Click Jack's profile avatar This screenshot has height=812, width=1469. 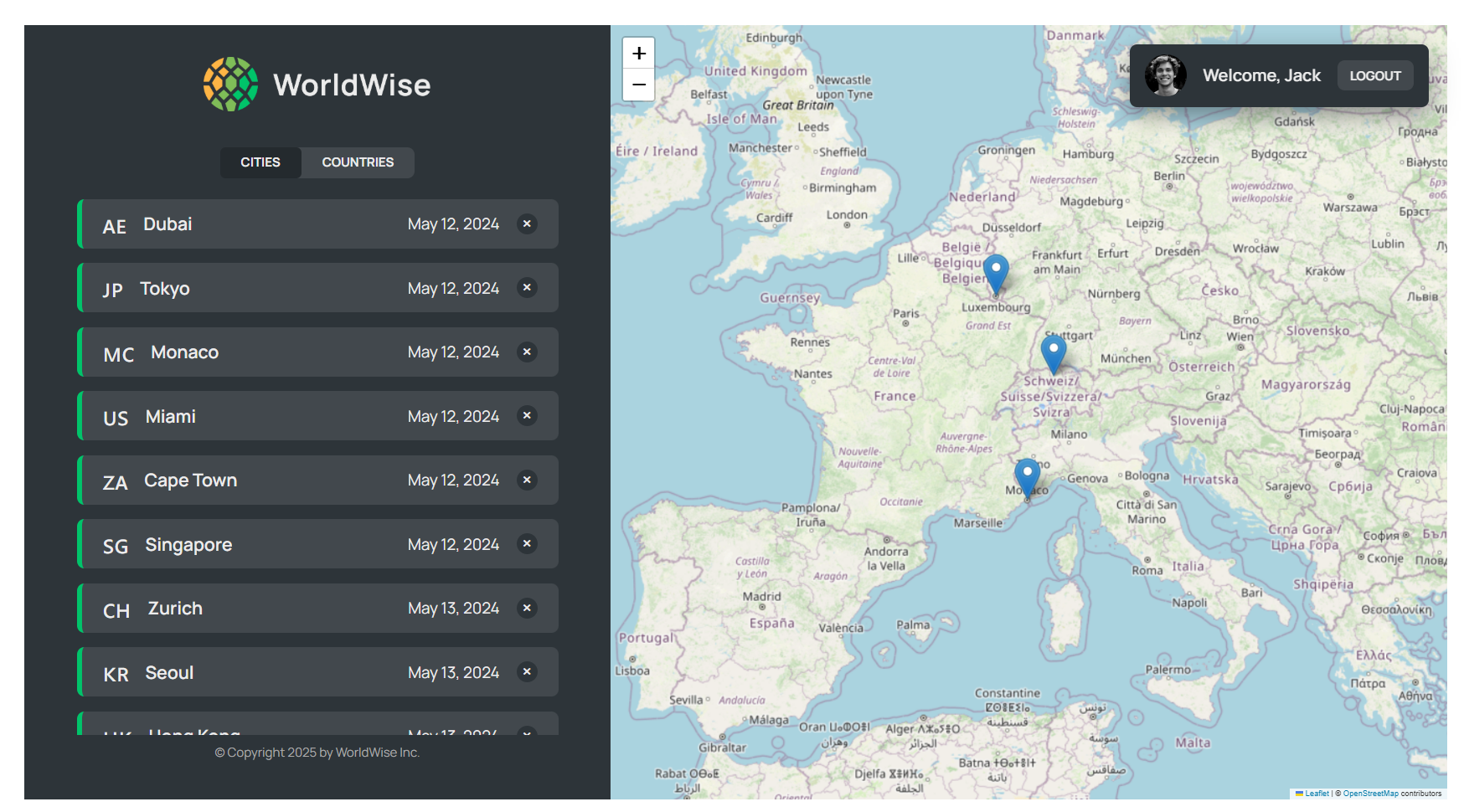click(1166, 75)
